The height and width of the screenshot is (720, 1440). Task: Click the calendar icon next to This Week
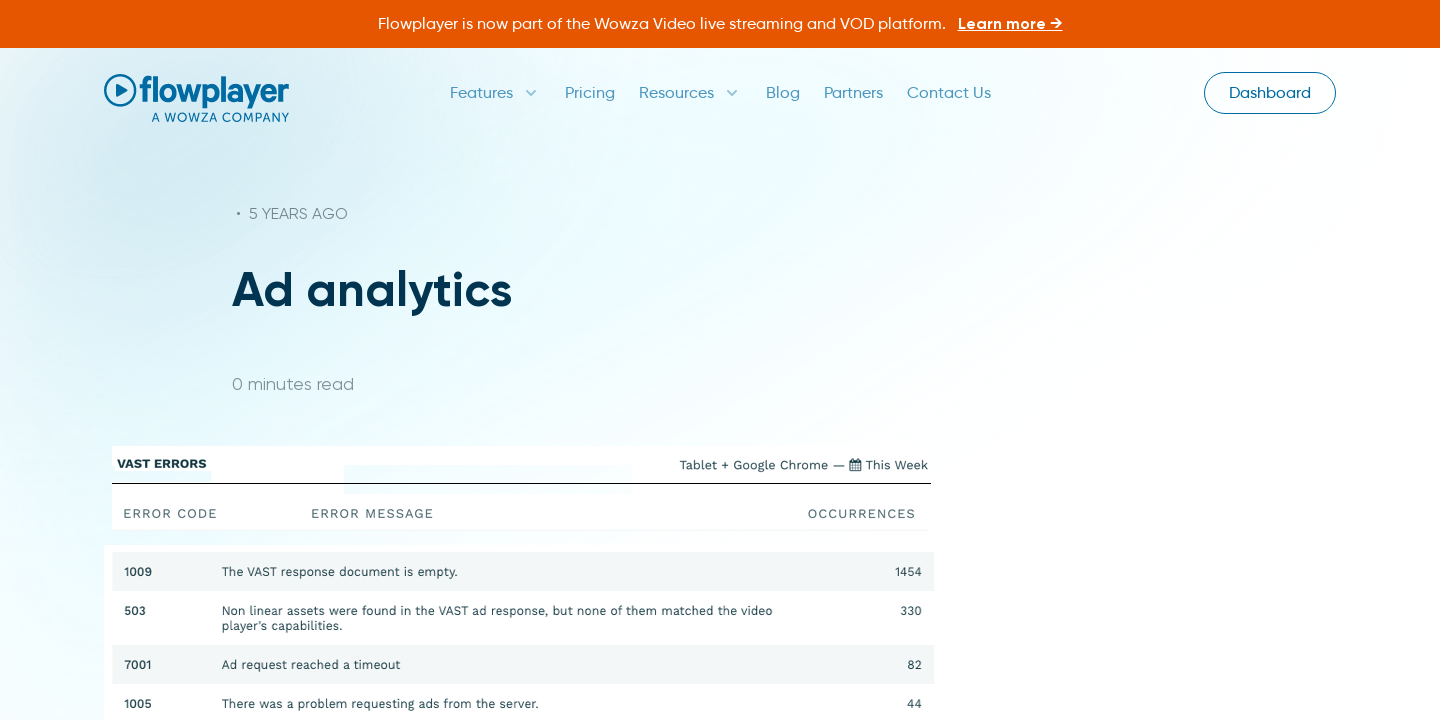pyautogui.click(x=855, y=464)
